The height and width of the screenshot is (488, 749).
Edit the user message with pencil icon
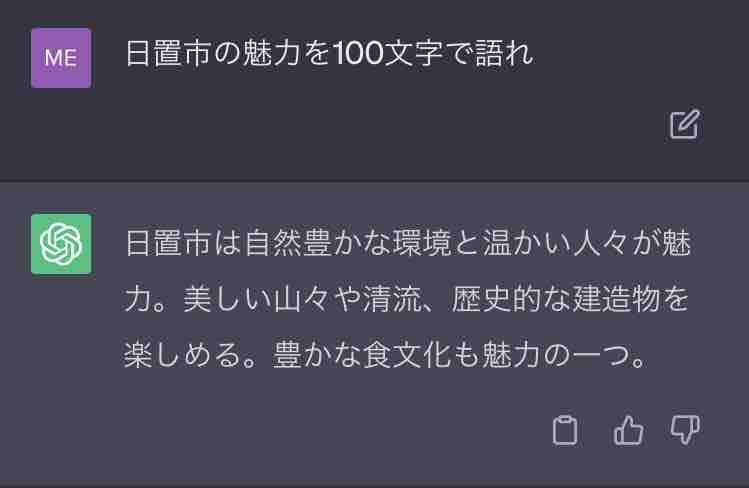pyautogui.click(x=685, y=125)
